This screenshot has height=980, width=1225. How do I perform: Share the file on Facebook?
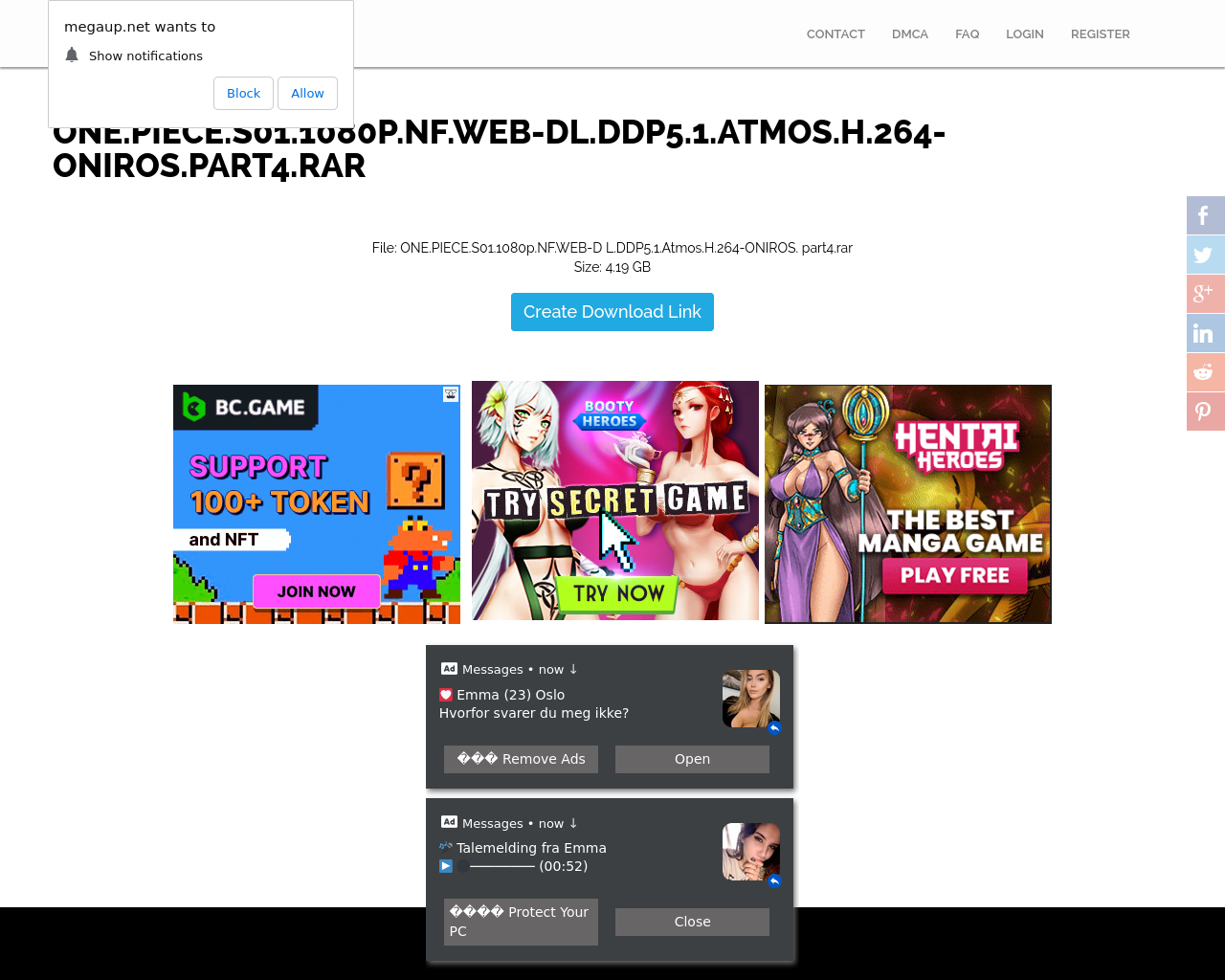(x=1206, y=215)
